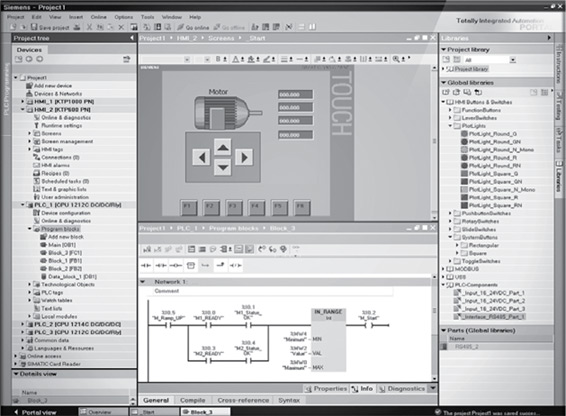Open the Properties inspector tab
This screenshot has width=566, height=416.
[x=326, y=389]
